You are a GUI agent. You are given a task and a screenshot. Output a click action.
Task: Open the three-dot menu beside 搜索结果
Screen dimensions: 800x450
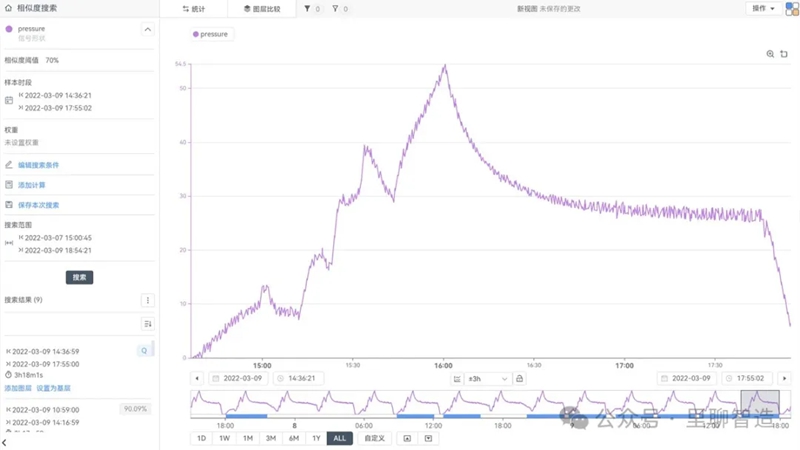coord(148,300)
